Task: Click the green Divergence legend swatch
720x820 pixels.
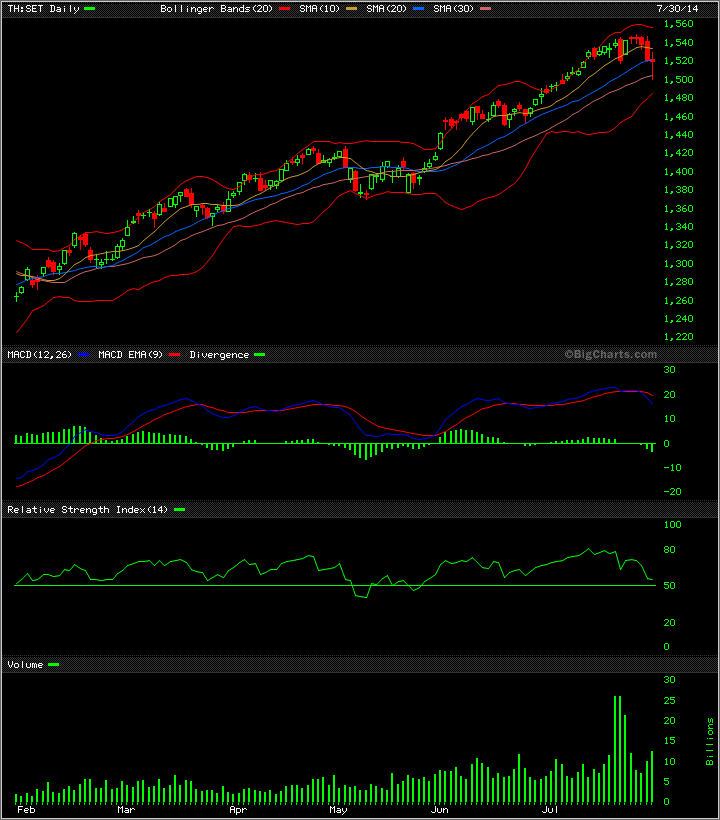Action: 259,355
